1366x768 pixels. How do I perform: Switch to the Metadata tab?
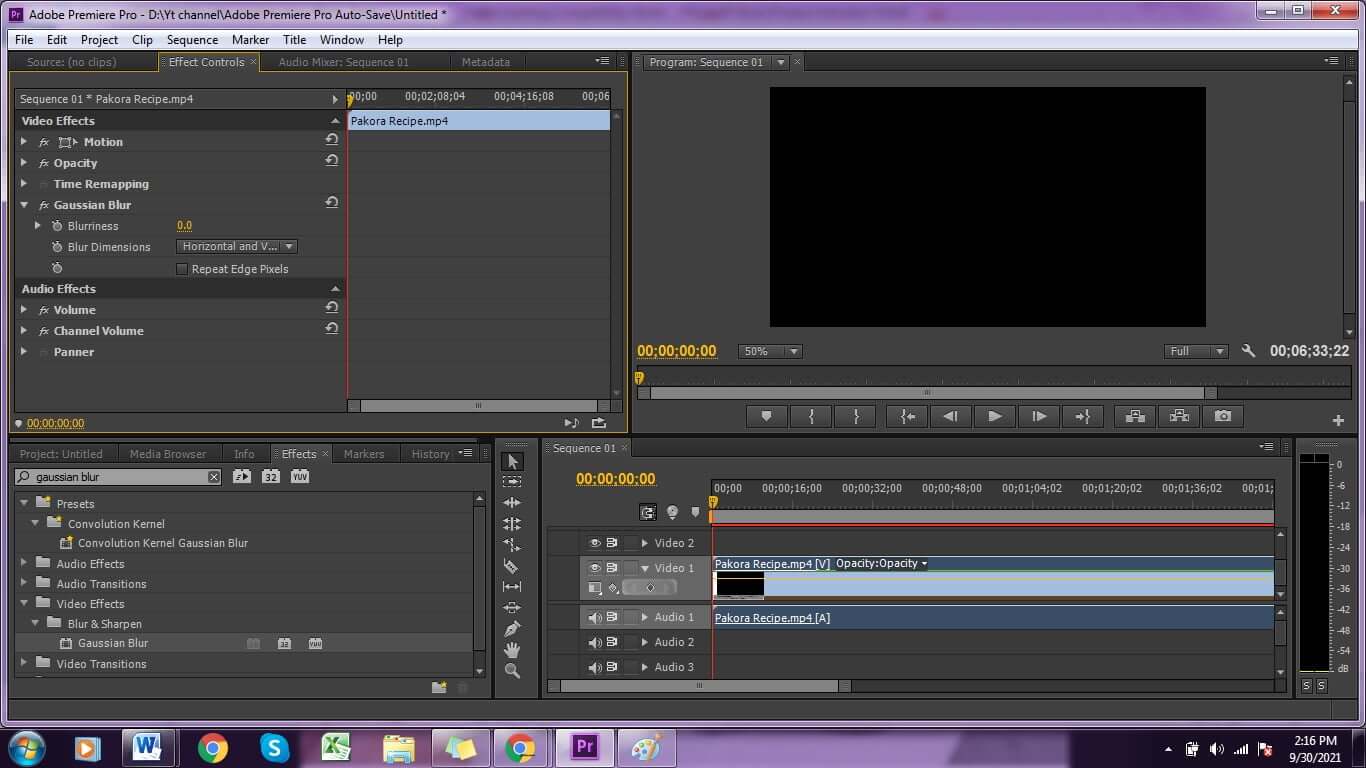(485, 62)
